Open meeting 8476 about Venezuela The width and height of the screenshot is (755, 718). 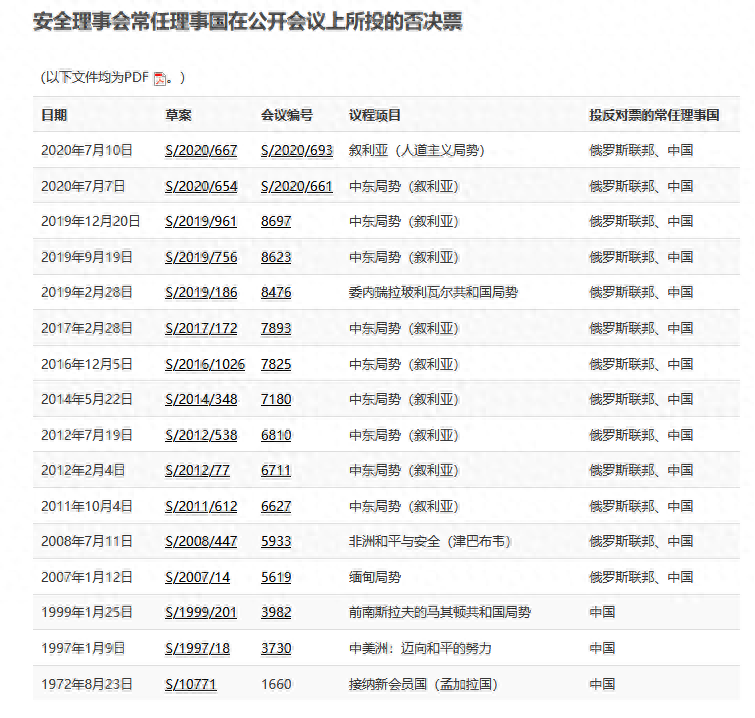coord(276,292)
